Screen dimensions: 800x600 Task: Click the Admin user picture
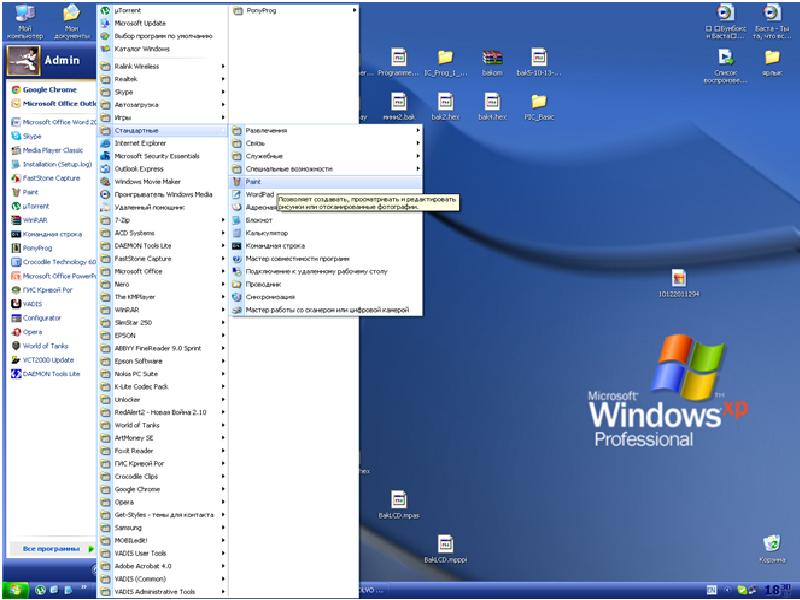tap(22, 61)
